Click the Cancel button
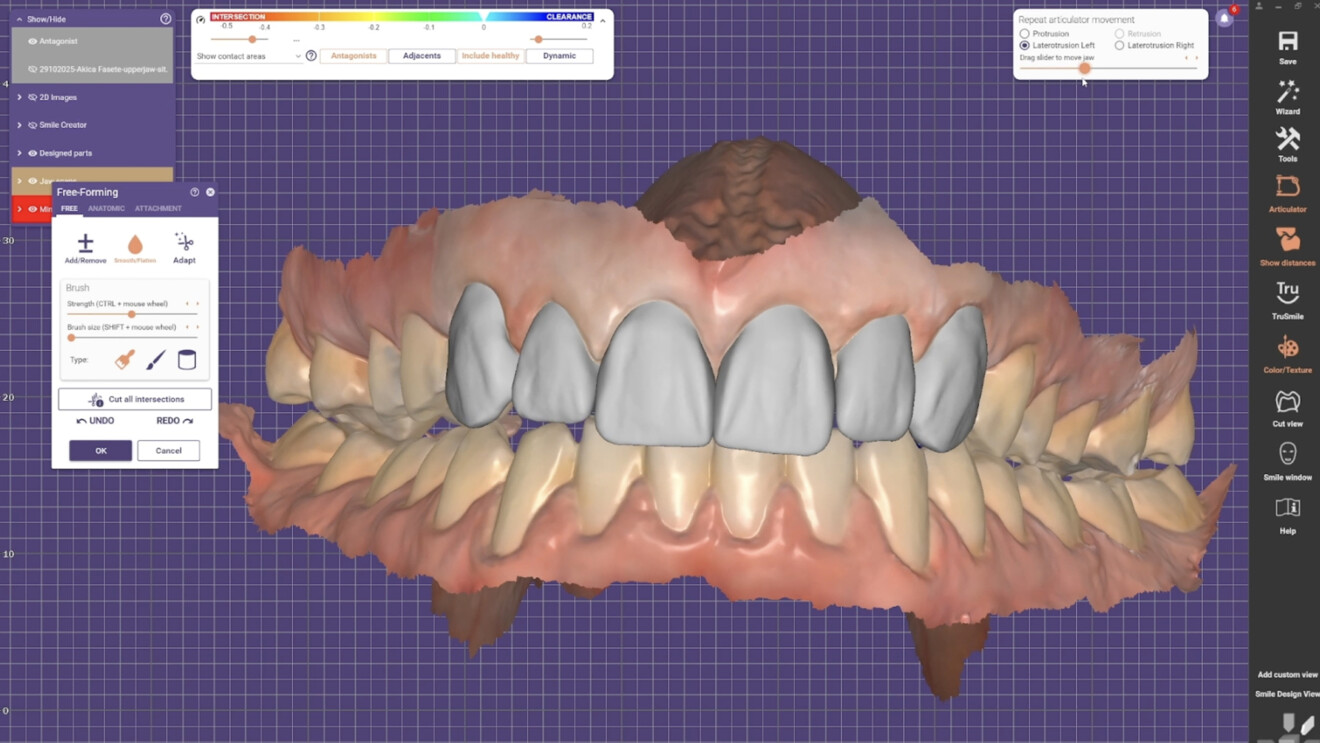Screen dimensions: 1320x743 pos(168,451)
